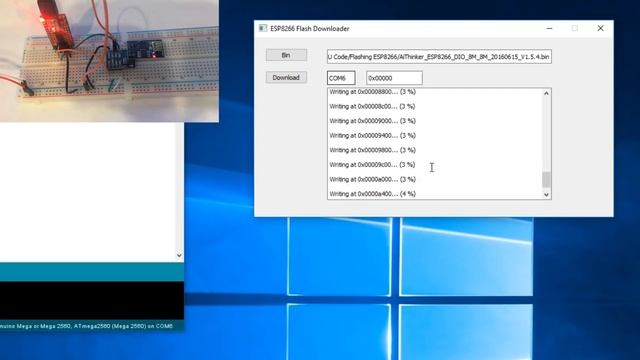The image size is (640, 360).
Task: Select log line 'Writing at 0x0000a400' (4 %)
Action: point(372,194)
